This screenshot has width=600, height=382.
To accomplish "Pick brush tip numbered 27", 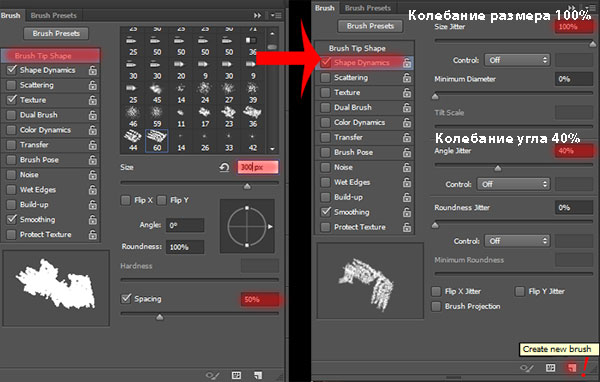I will pyautogui.click(x=229, y=93).
